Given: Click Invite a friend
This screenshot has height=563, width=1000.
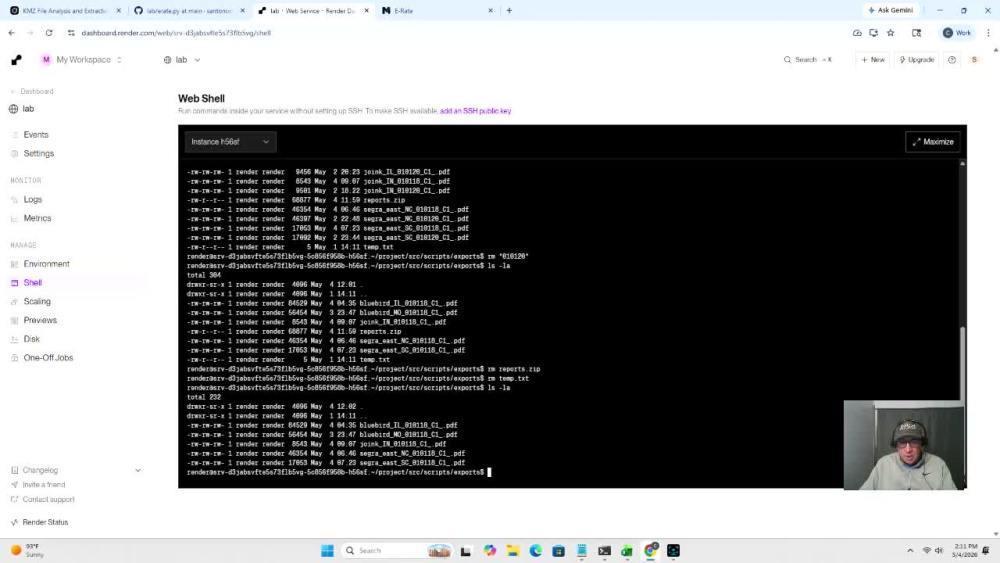Looking at the screenshot, I should point(43,485).
